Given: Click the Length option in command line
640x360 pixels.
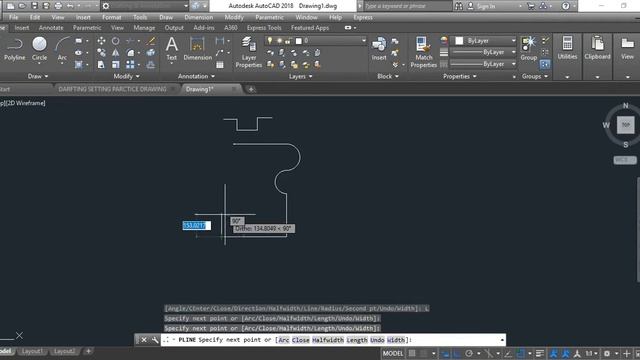Looking at the screenshot, I should tap(357, 340).
